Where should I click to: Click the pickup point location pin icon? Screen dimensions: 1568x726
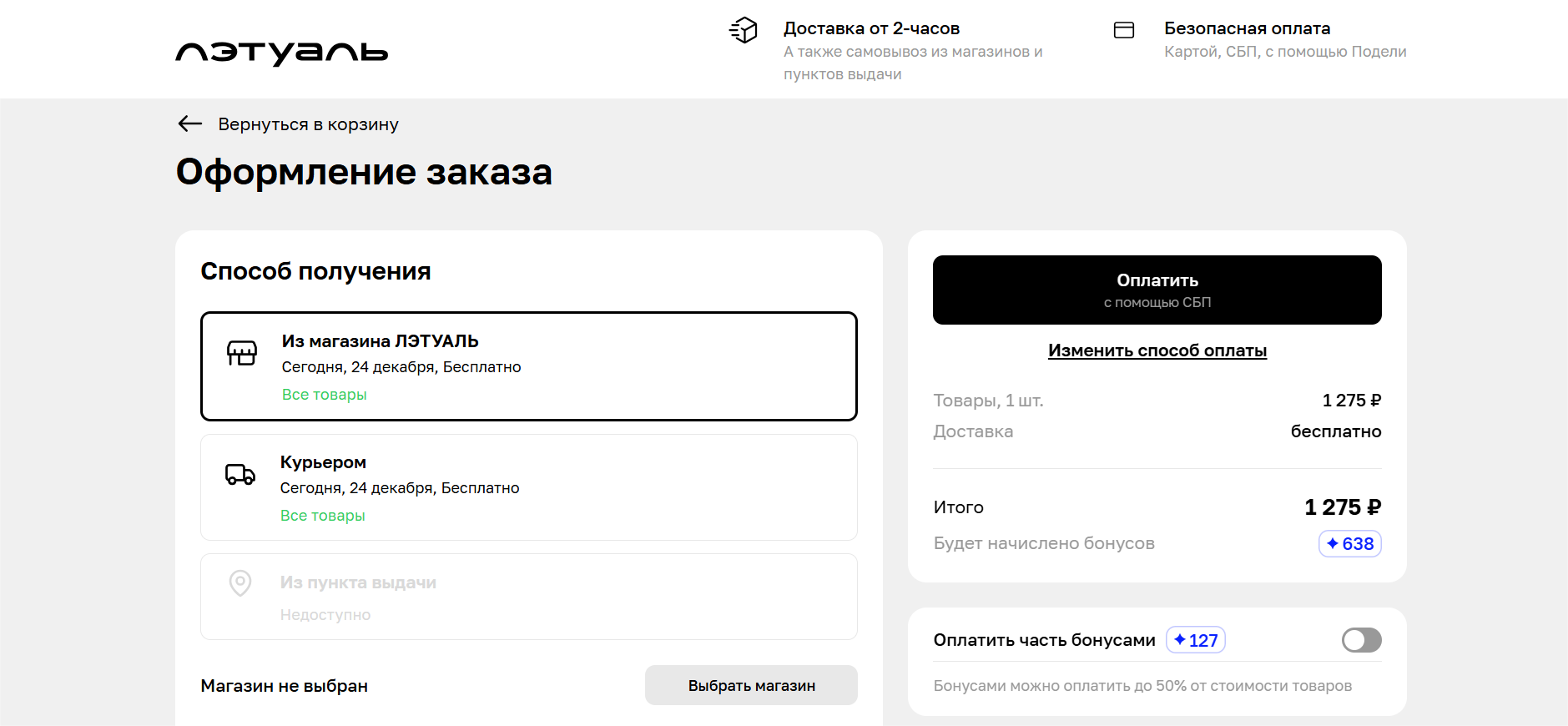(240, 582)
